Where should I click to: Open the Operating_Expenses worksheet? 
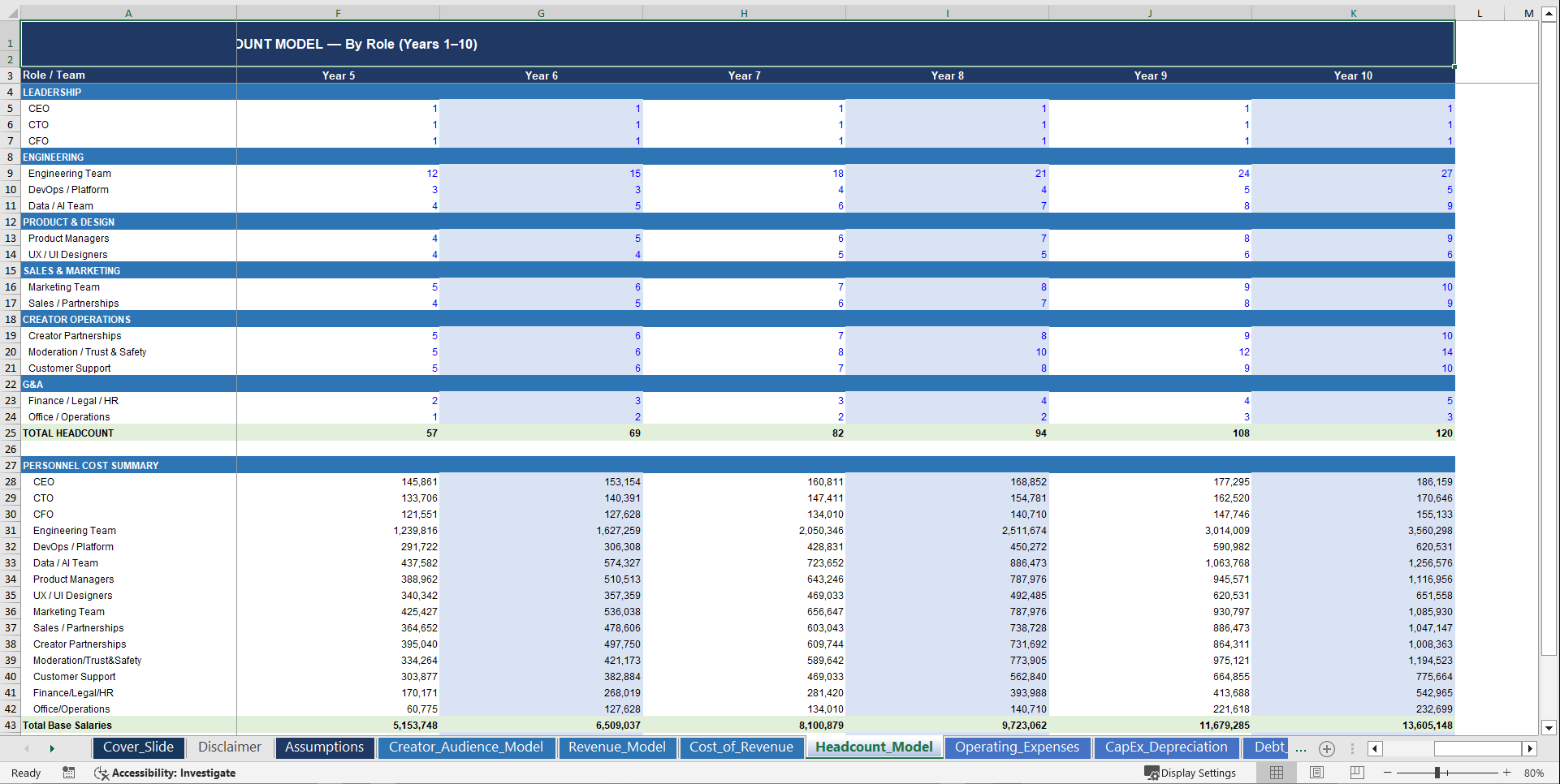pos(1017,747)
